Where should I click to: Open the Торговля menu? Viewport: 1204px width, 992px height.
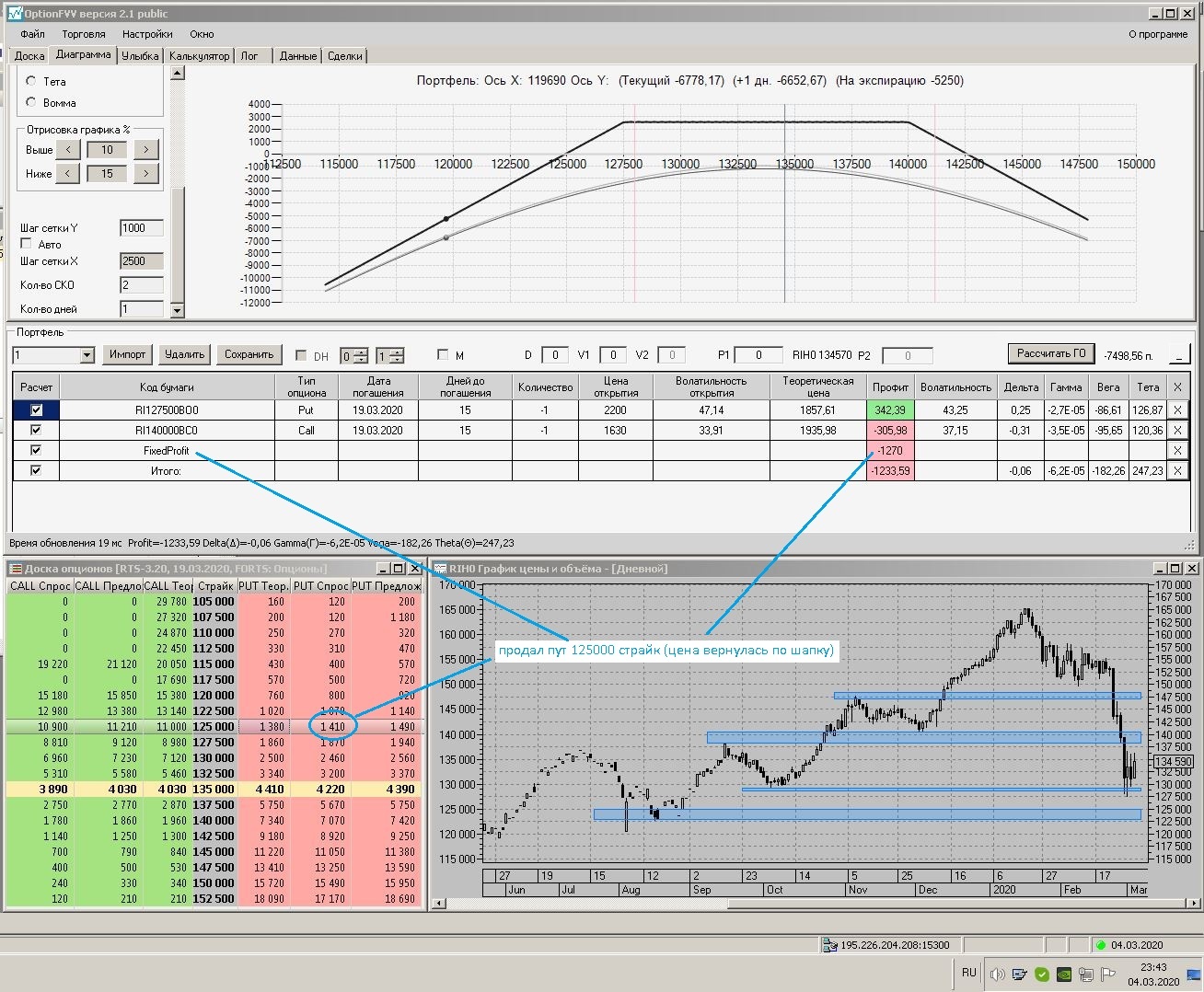click(84, 34)
